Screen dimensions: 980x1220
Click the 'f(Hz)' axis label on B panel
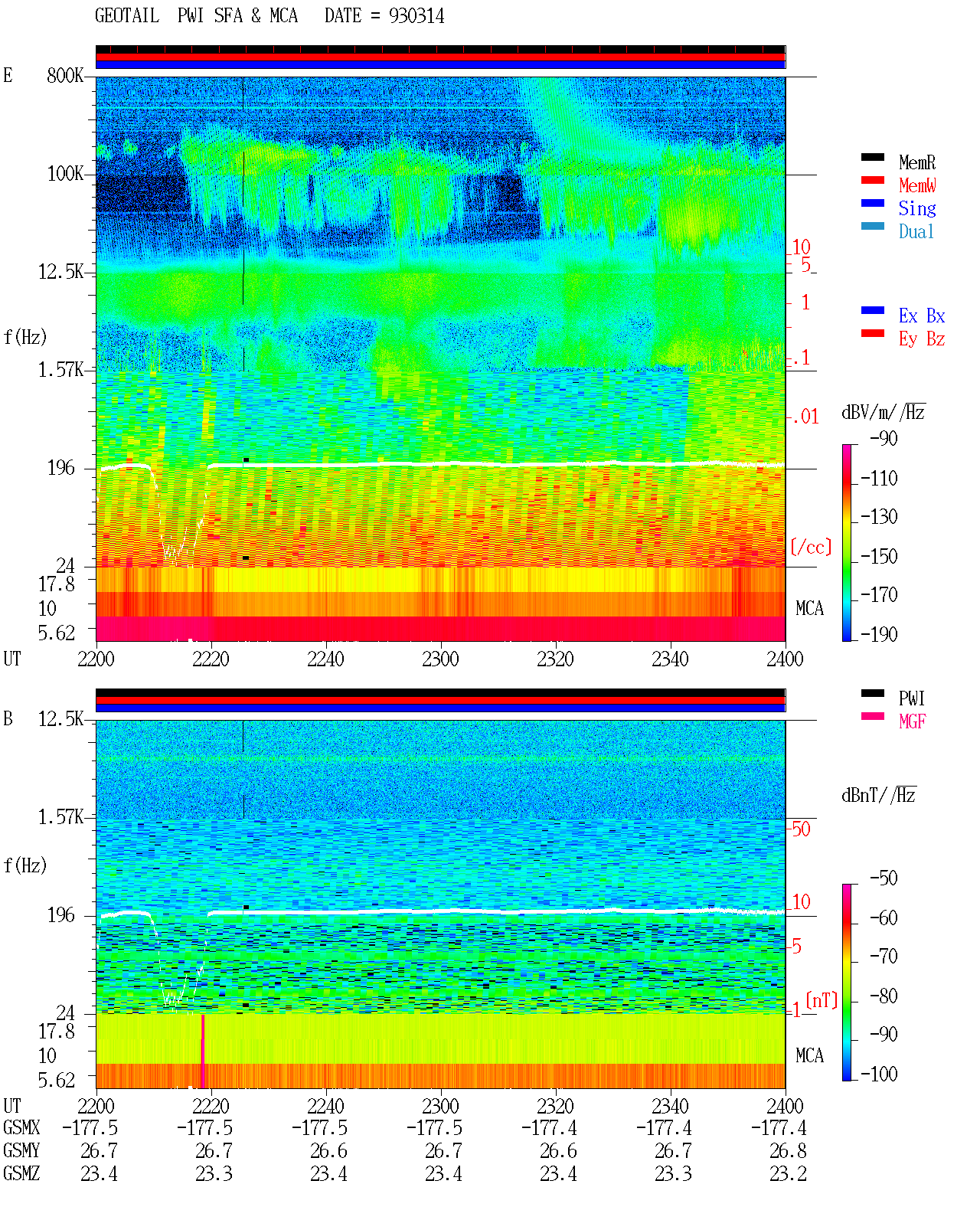pyautogui.click(x=25, y=865)
